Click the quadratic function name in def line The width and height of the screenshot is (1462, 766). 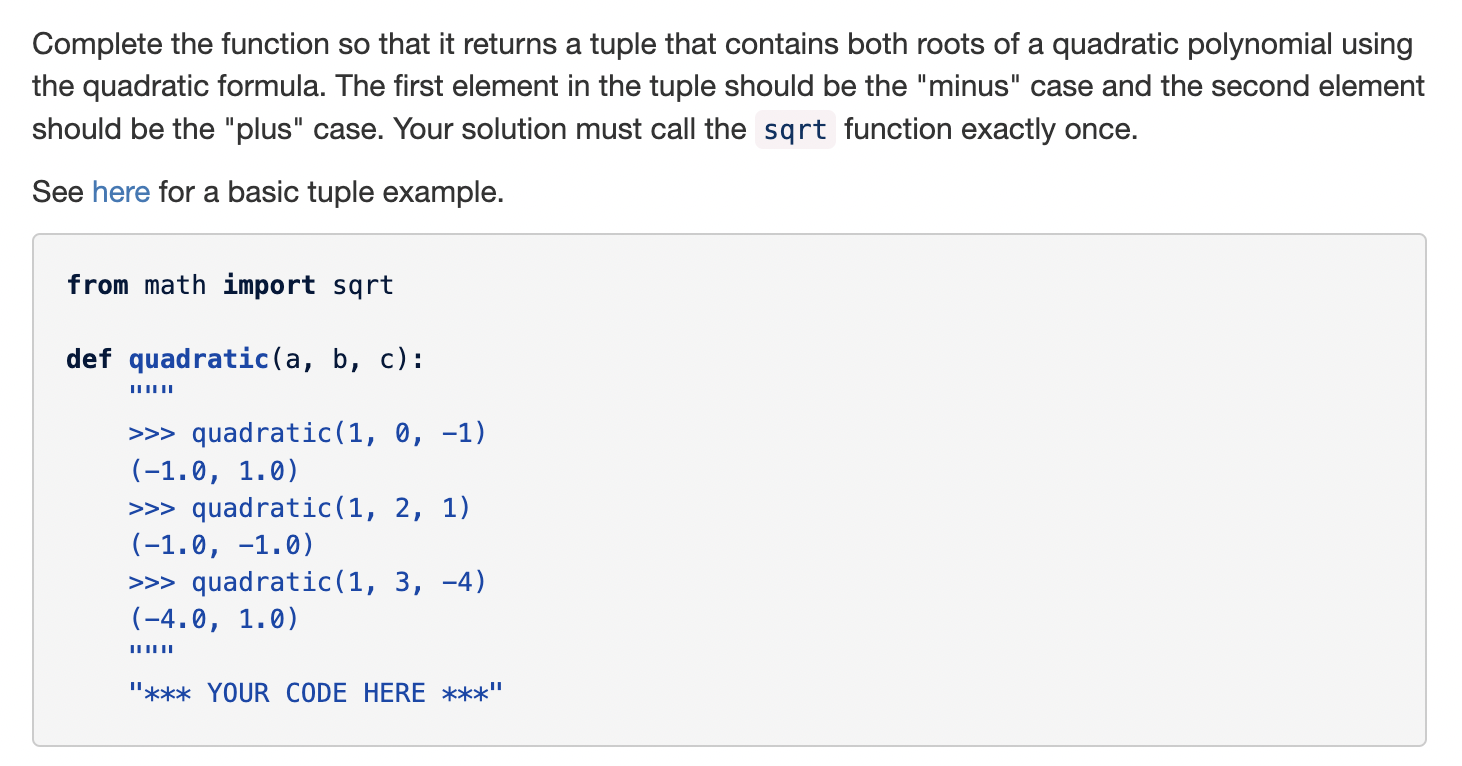[200, 359]
